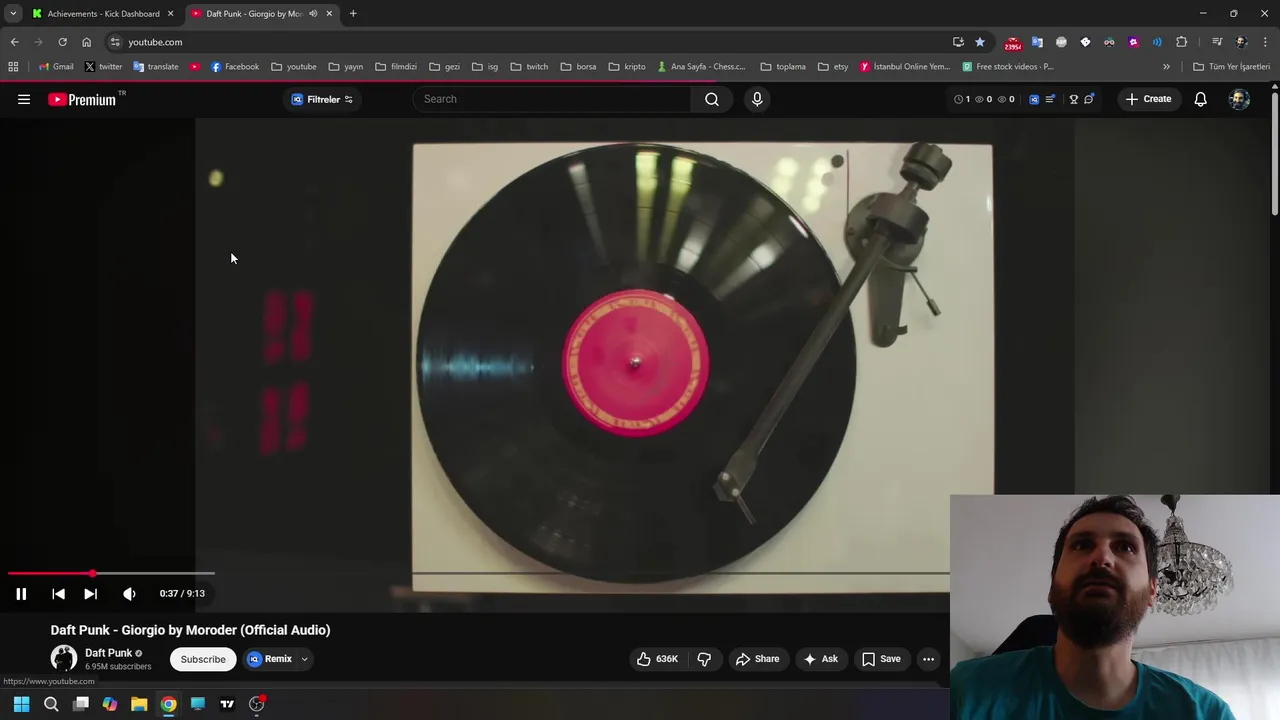This screenshot has height=720, width=1280.
Task: Show hidden bookmarks with the chevron
Action: tap(1166, 67)
